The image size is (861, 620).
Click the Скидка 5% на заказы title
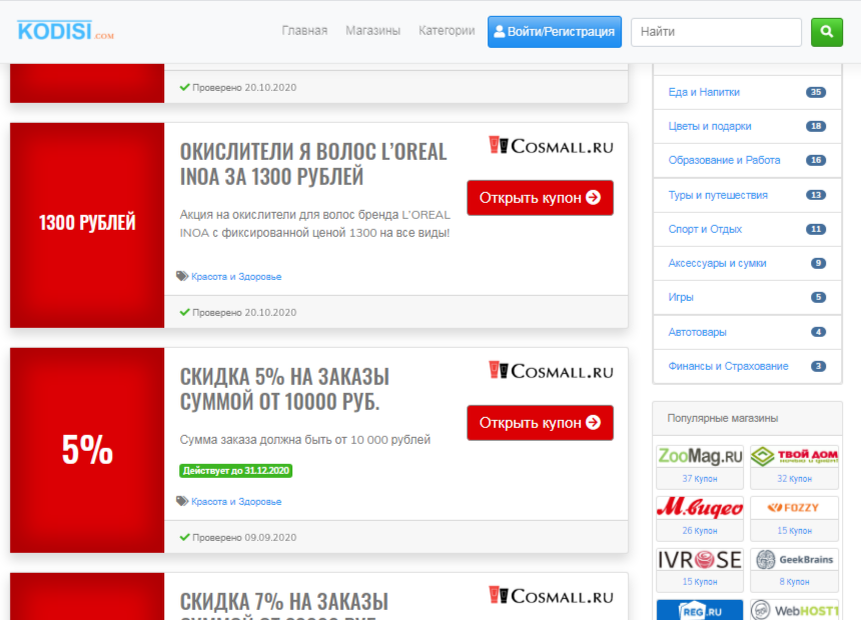284,389
